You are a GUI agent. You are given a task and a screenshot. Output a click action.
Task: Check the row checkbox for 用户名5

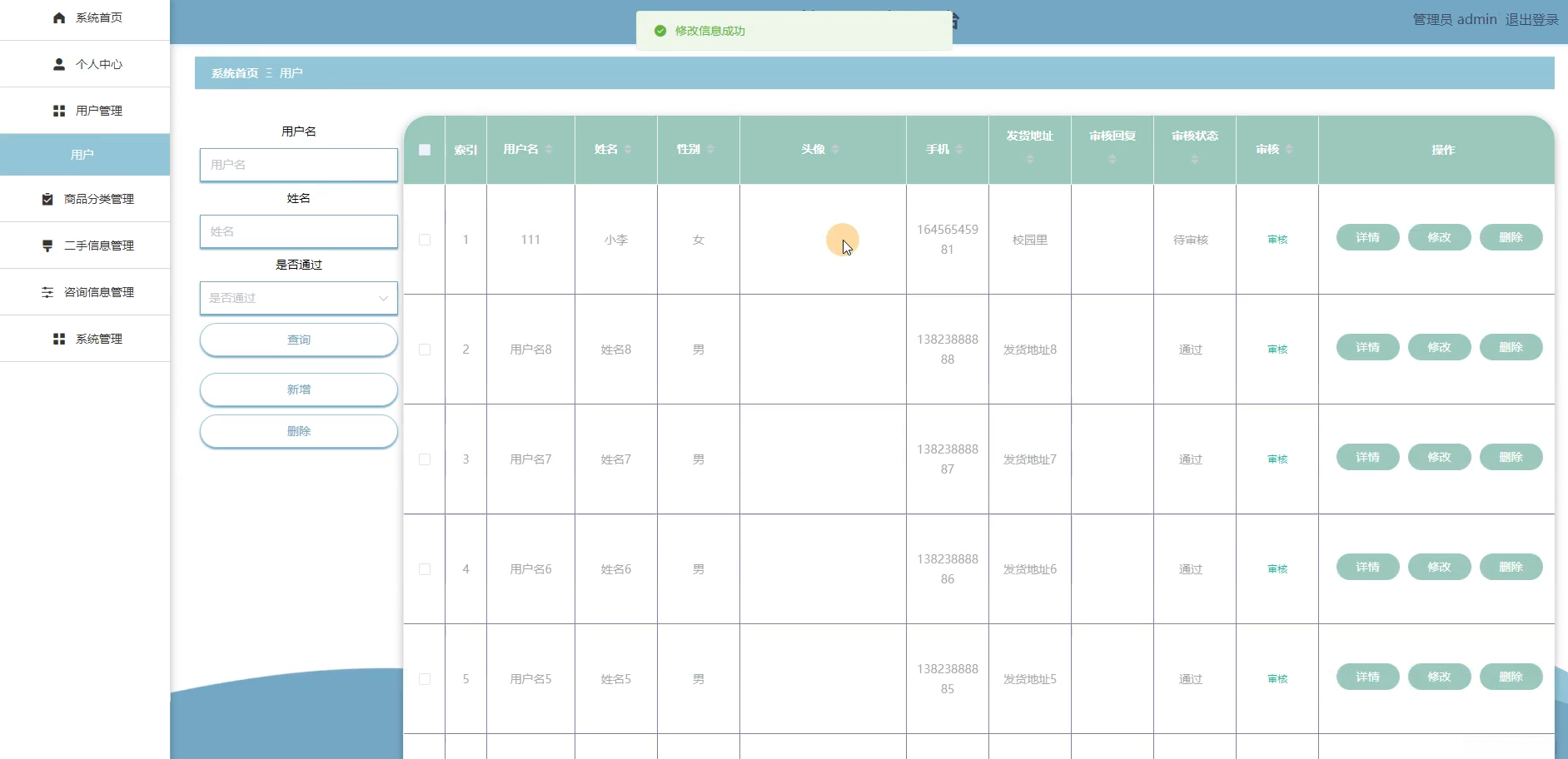pyautogui.click(x=425, y=679)
